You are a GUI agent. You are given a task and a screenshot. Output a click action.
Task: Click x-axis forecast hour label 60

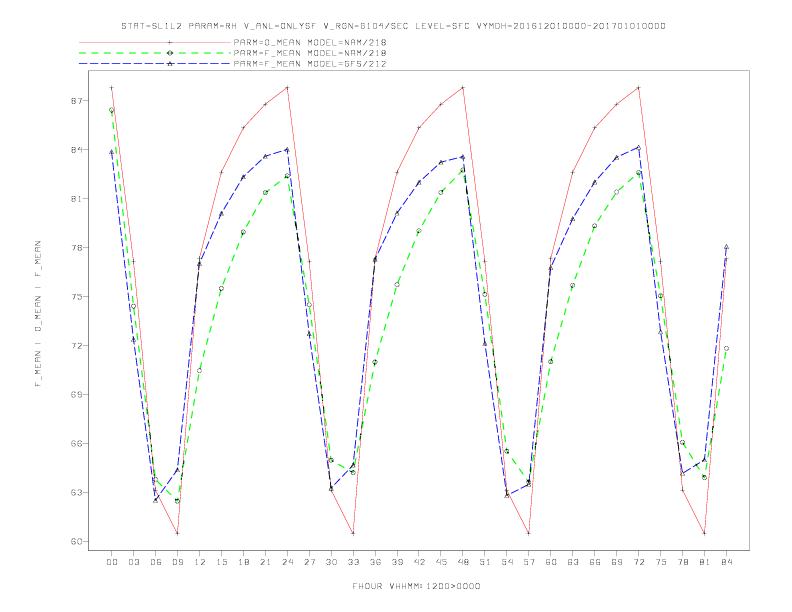pos(551,562)
